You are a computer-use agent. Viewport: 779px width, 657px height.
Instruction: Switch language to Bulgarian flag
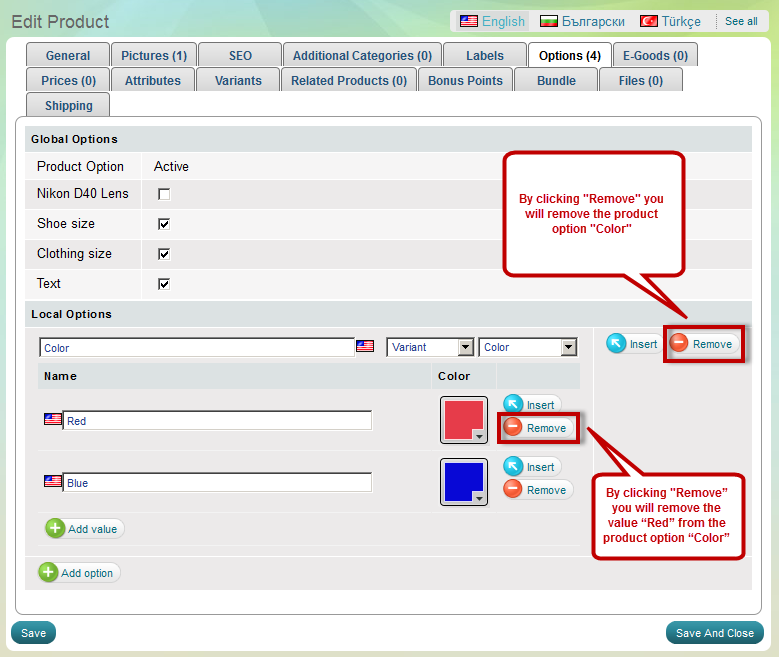pyautogui.click(x=549, y=21)
